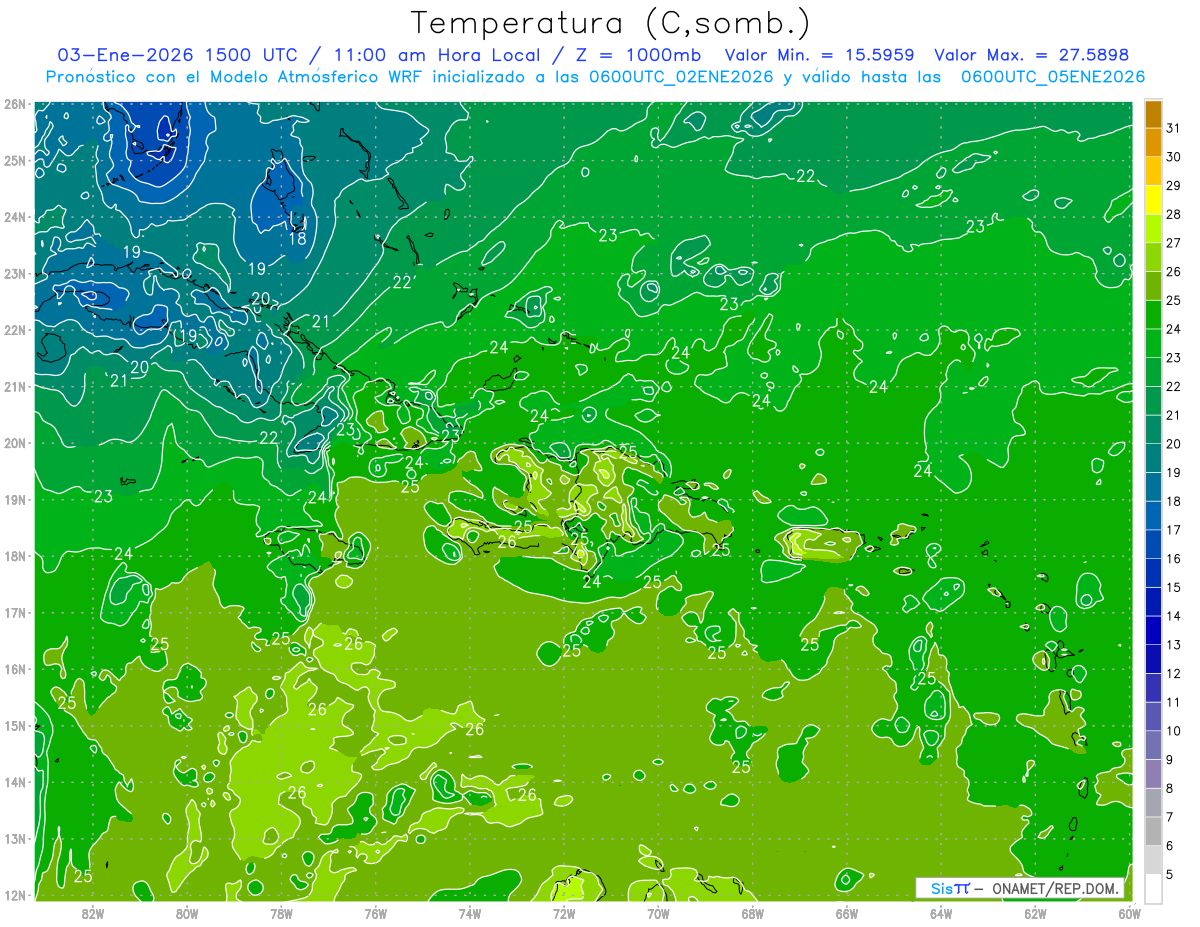Click the '21N' latitude axis label
1200x927 pixels.
[15, 387]
